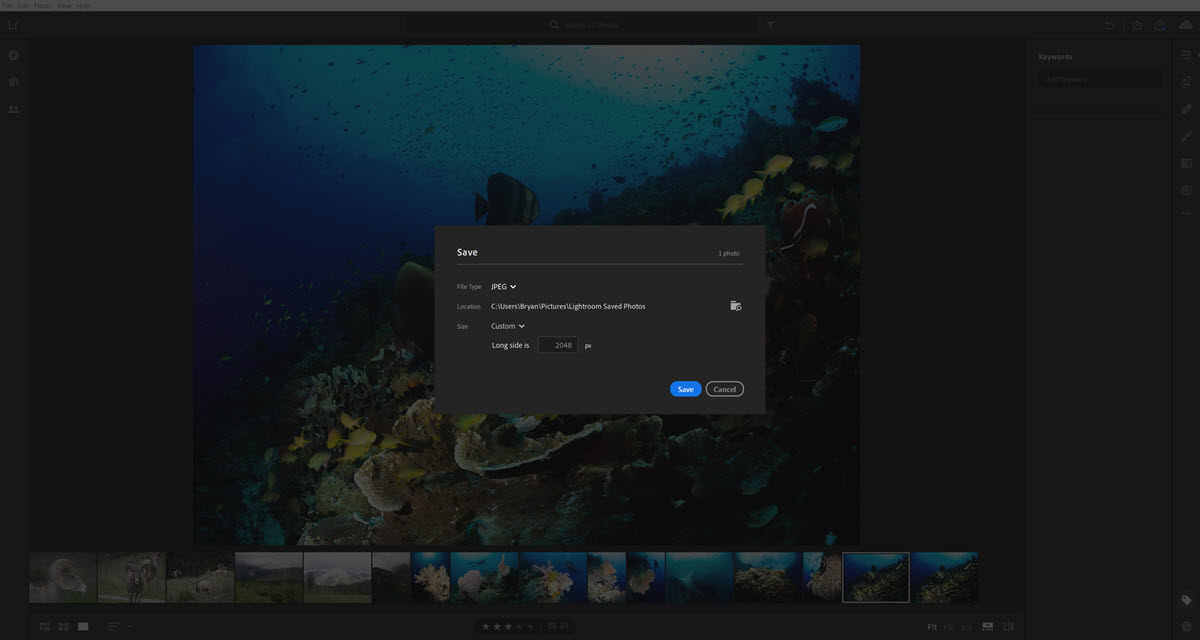Click the blue Save button
Image resolution: width=1200 pixels, height=640 pixels.
coord(685,389)
